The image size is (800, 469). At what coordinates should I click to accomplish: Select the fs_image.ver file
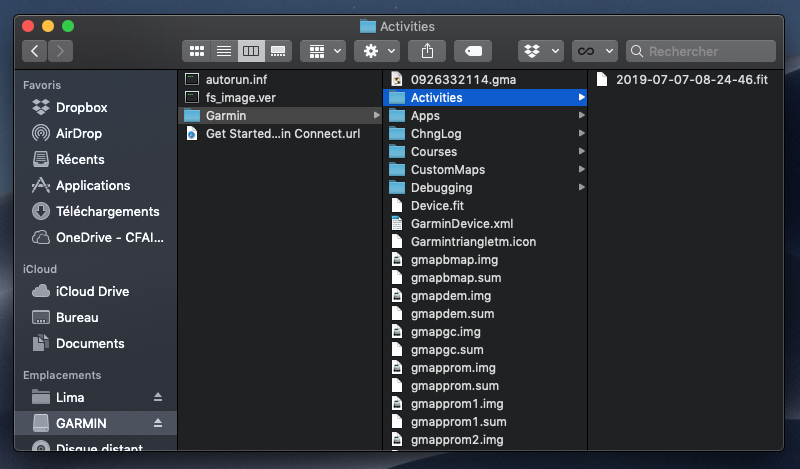(280, 97)
